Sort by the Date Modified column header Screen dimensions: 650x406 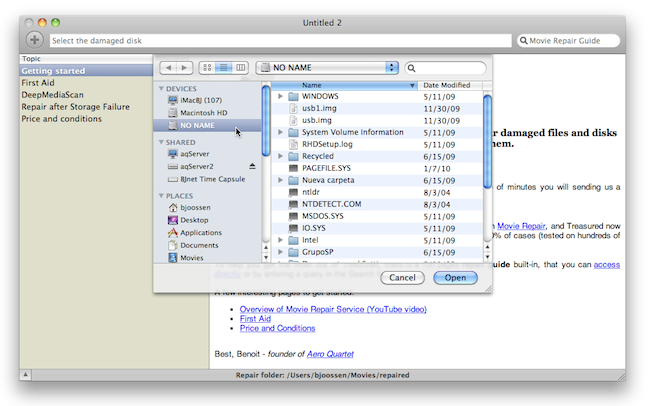pos(450,85)
